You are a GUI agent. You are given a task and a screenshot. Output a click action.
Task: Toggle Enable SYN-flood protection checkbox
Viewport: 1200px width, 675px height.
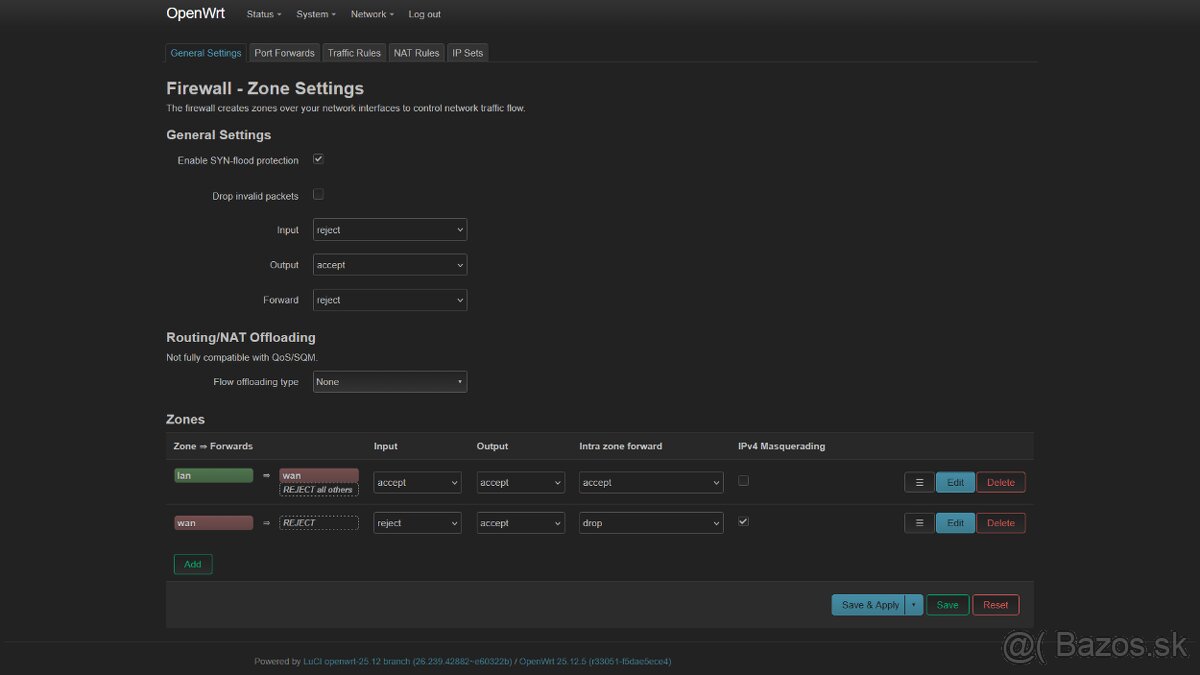[318, 159]
